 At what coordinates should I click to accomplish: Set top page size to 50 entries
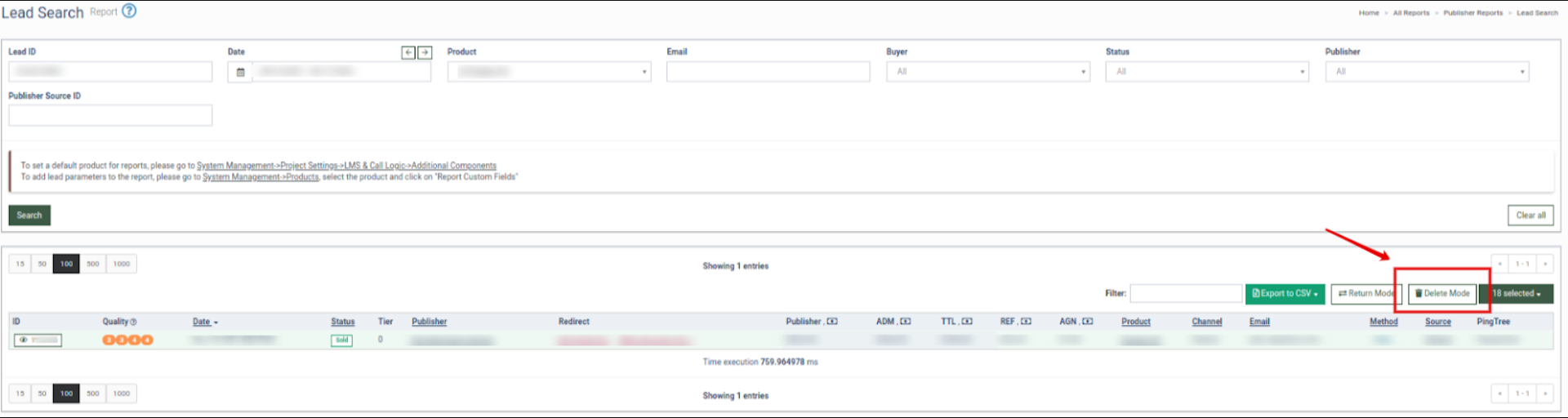[x=42, y=264]
